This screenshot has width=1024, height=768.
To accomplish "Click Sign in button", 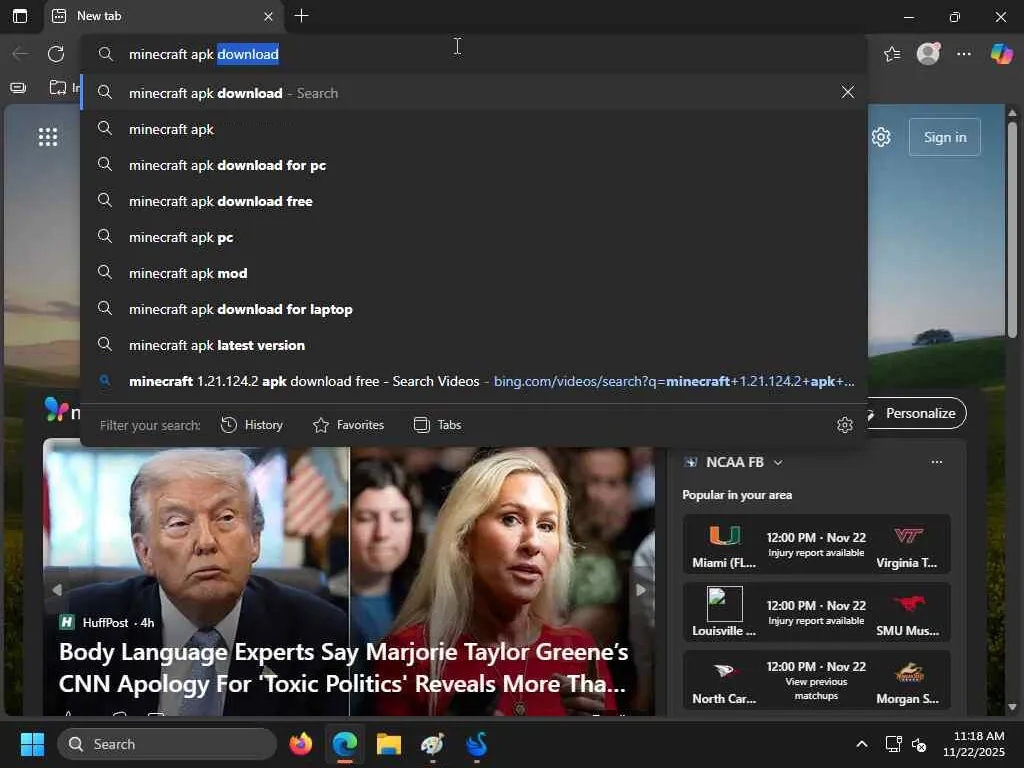I will 944,137.
